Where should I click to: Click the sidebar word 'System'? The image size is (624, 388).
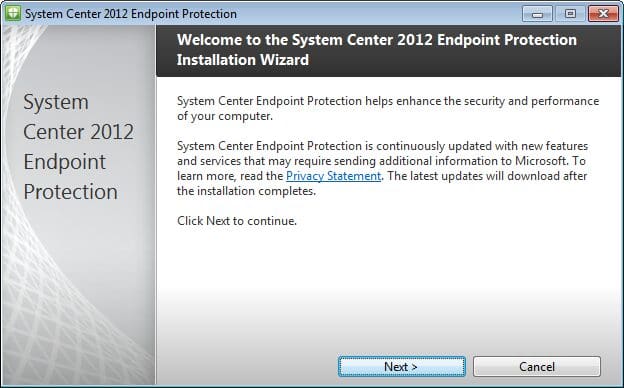(x=56, y=102)
